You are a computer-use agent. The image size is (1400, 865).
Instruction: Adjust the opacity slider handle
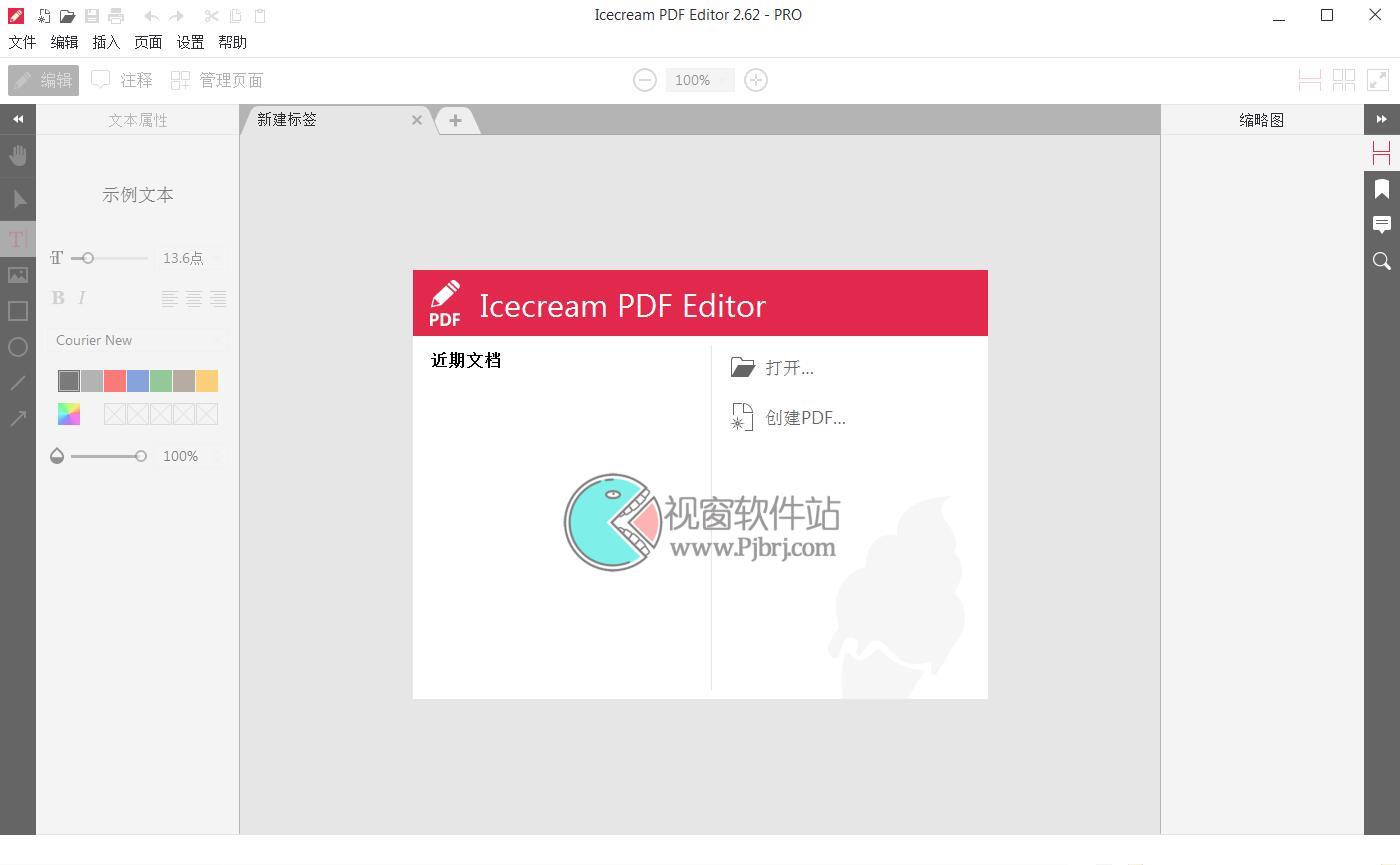coord(141,456)
